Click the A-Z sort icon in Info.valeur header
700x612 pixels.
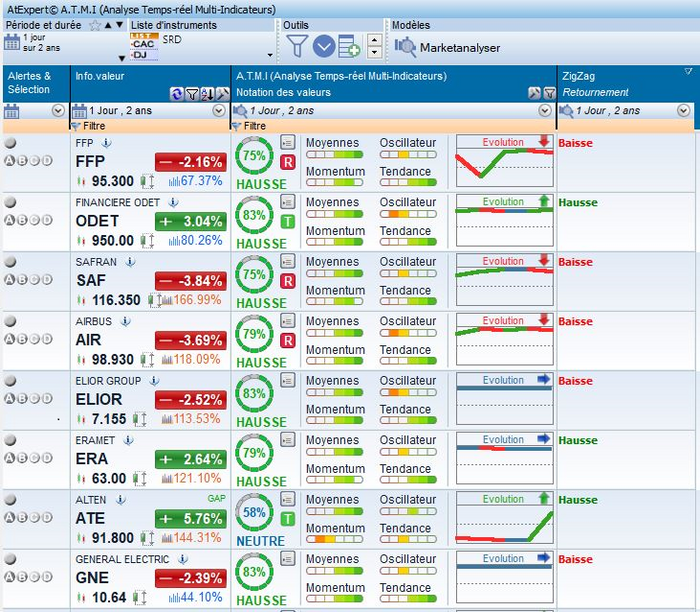click(207, 94)
